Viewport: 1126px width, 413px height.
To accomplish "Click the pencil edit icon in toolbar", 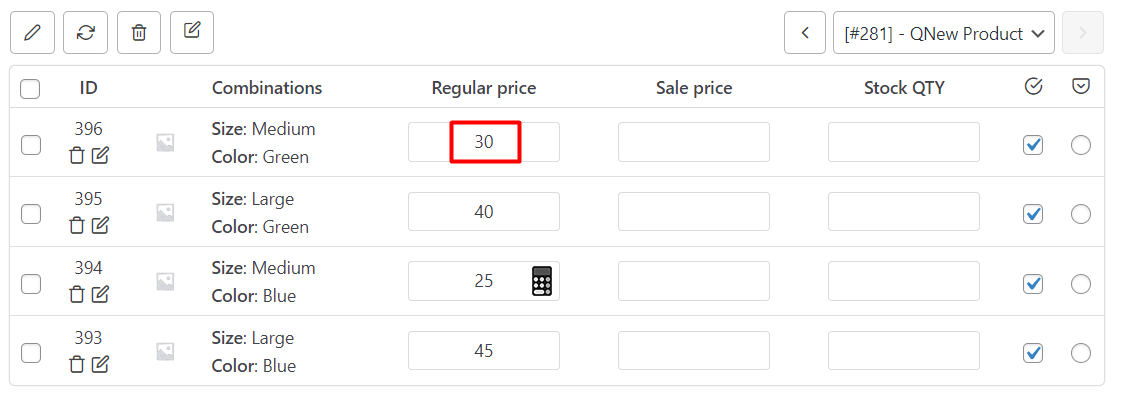I will click(x=32, y=33).
